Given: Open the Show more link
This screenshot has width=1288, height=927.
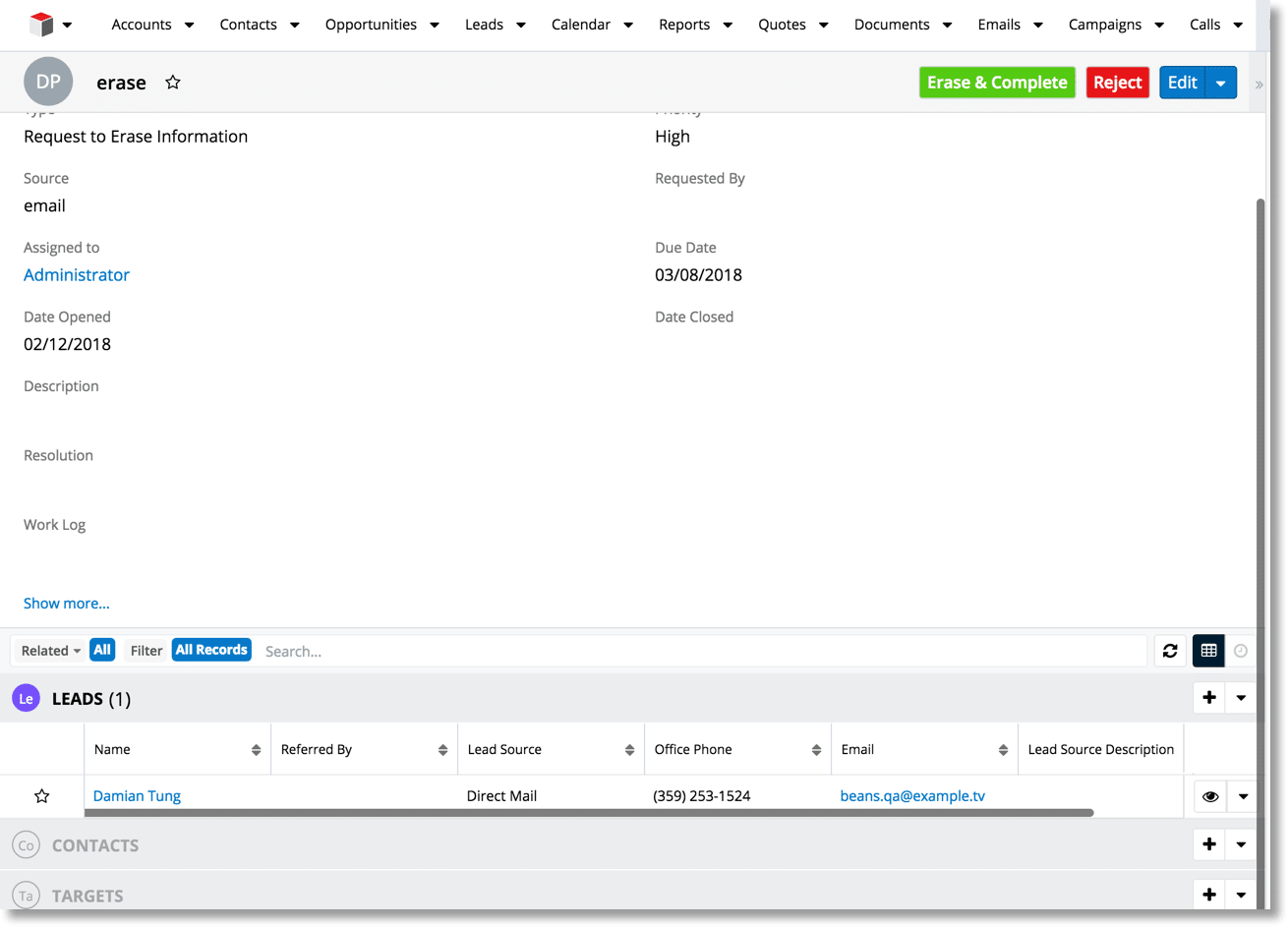Looking at the screenshot, I should tap(66, 603).
